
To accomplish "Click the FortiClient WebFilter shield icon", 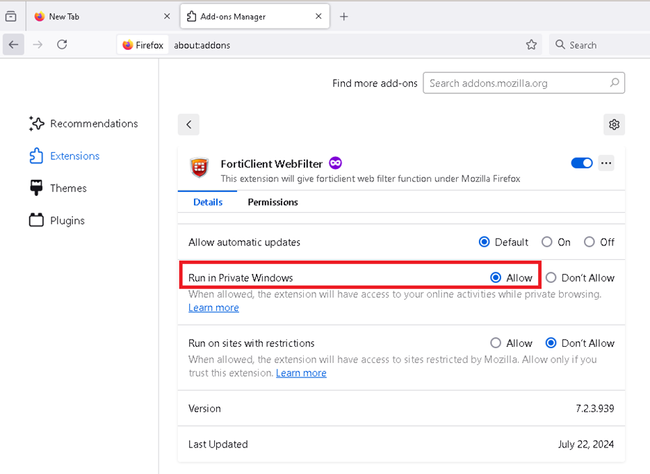I will [200, 168].
